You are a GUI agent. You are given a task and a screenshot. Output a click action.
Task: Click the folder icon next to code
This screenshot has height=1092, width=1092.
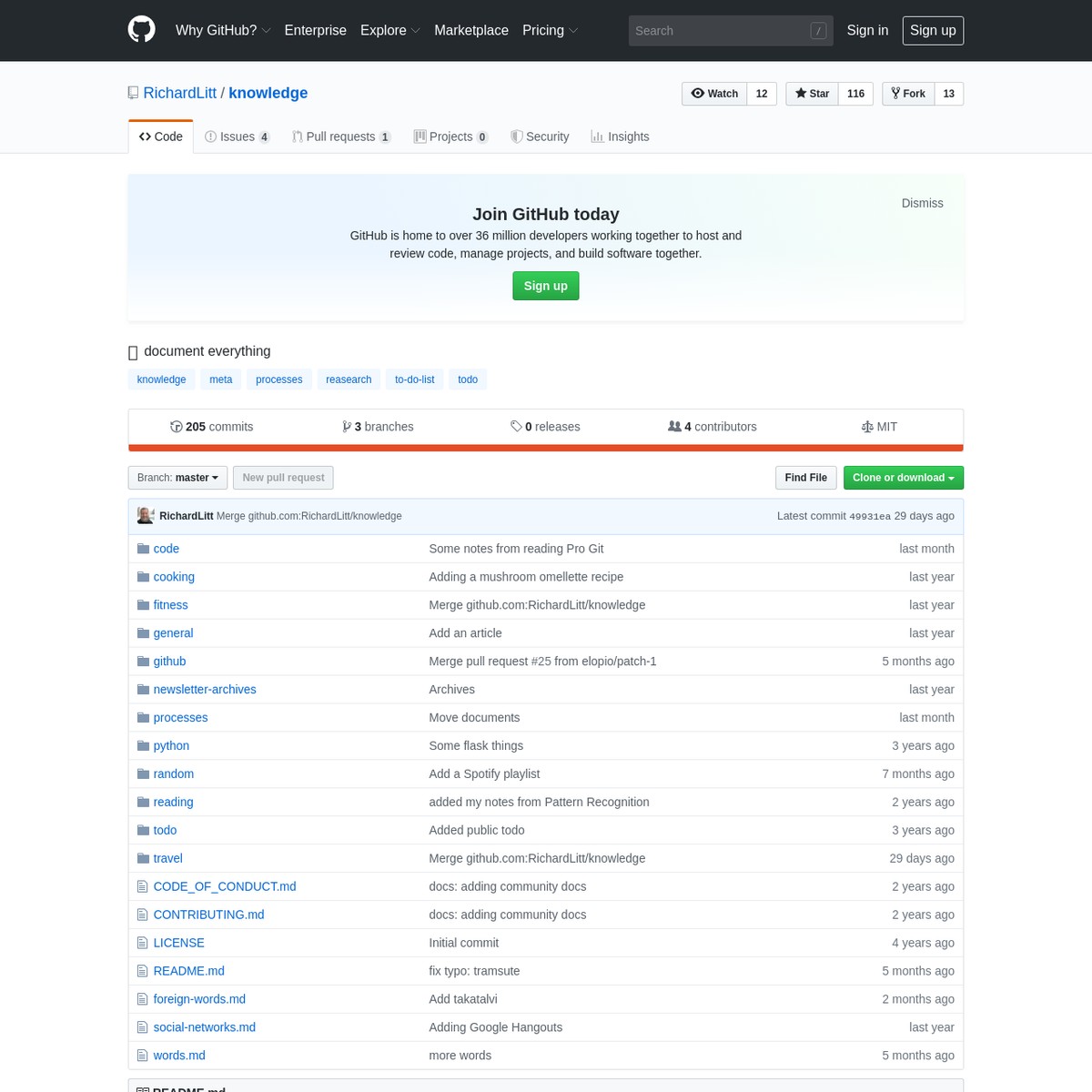pos(143,549)
